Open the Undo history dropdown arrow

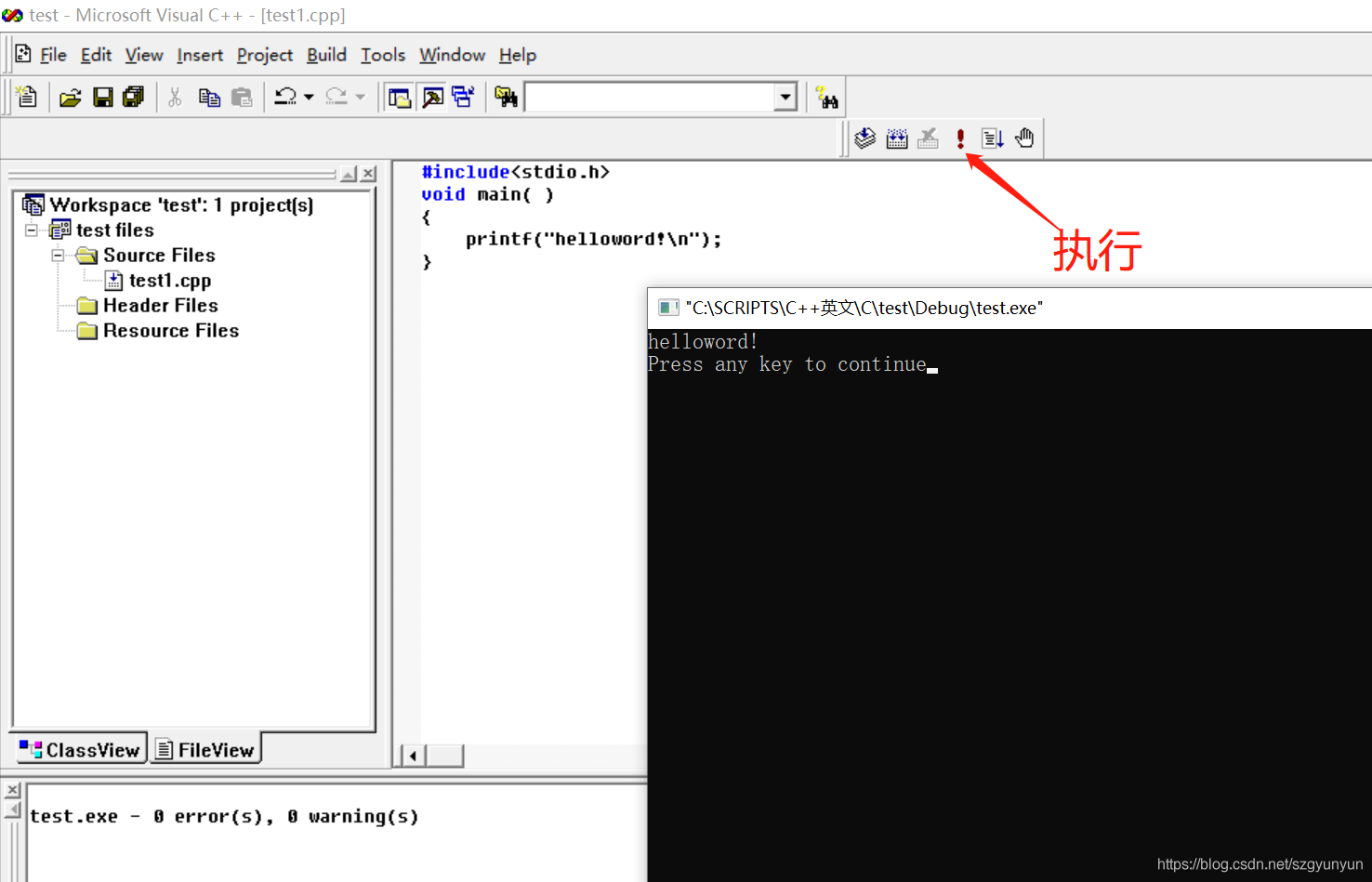tap(309, 97)
